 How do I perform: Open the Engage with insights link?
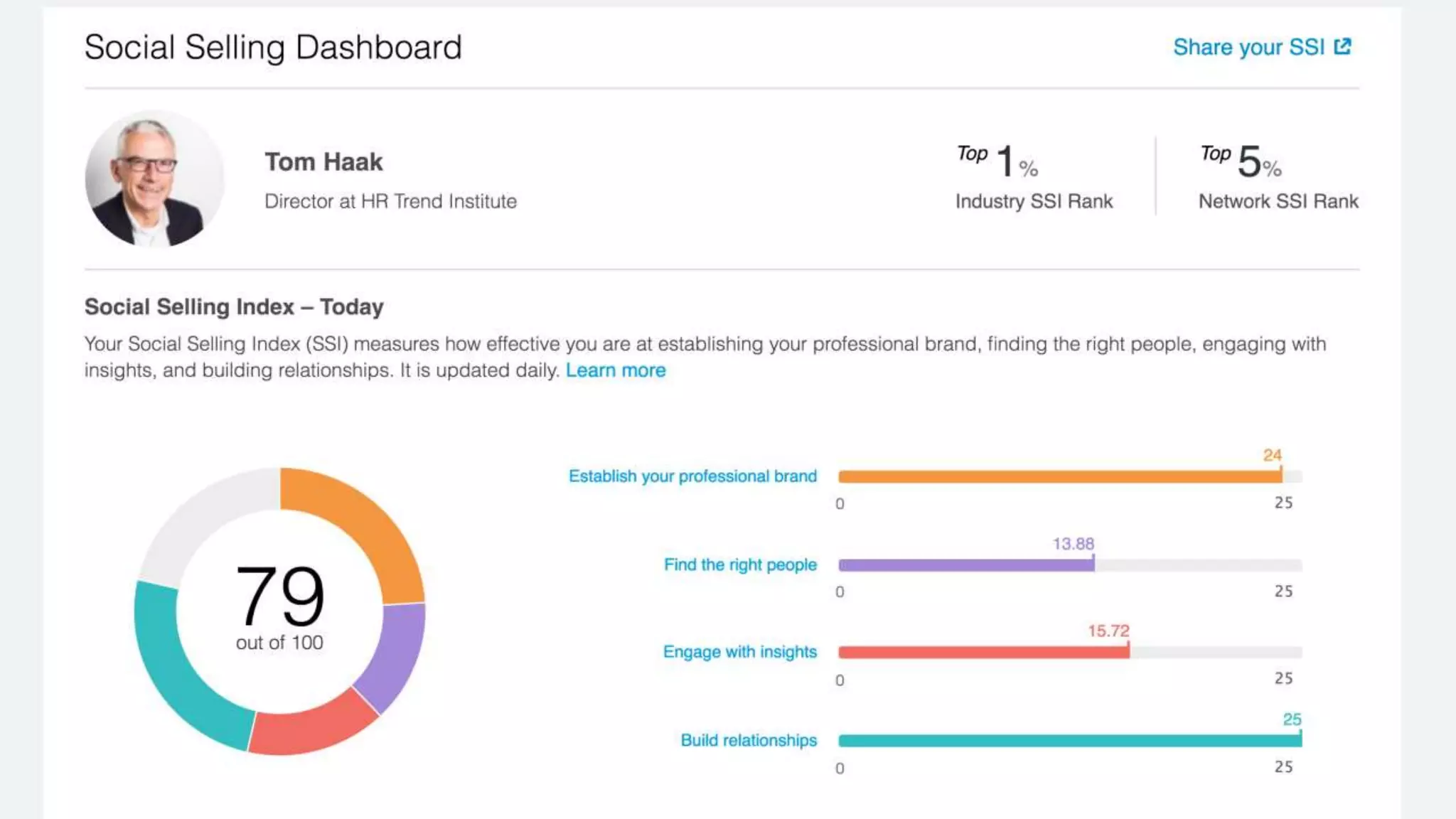click(x=739, y=652)
